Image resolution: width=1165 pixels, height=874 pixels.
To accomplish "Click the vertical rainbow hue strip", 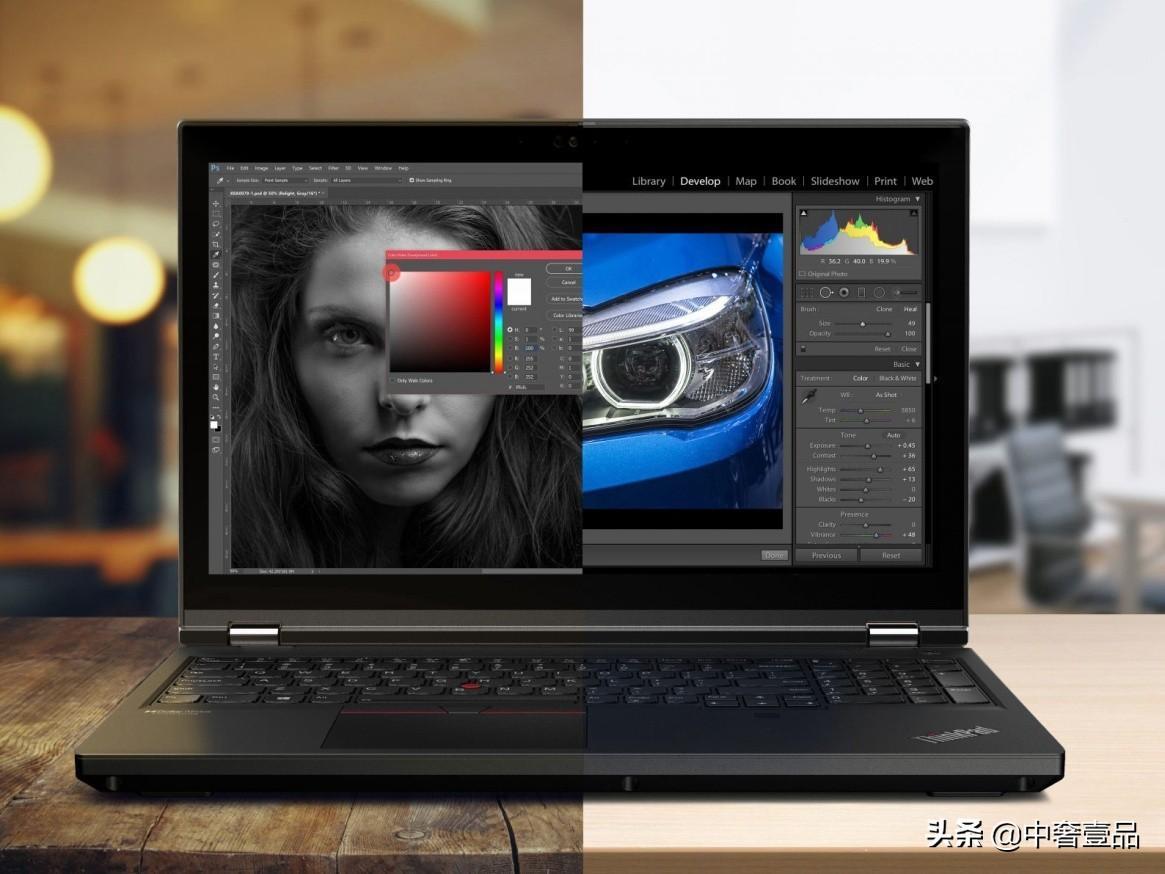I will tap(497, 320).
